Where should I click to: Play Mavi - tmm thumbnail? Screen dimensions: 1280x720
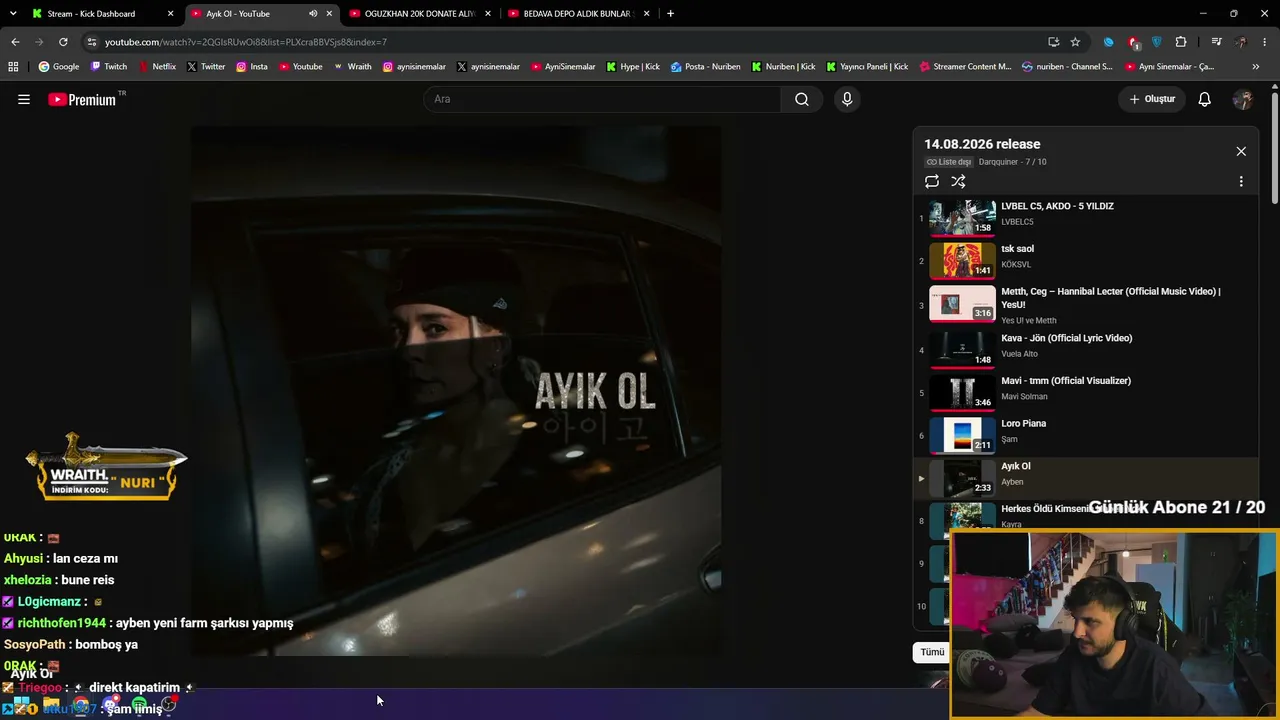(962, 392)
